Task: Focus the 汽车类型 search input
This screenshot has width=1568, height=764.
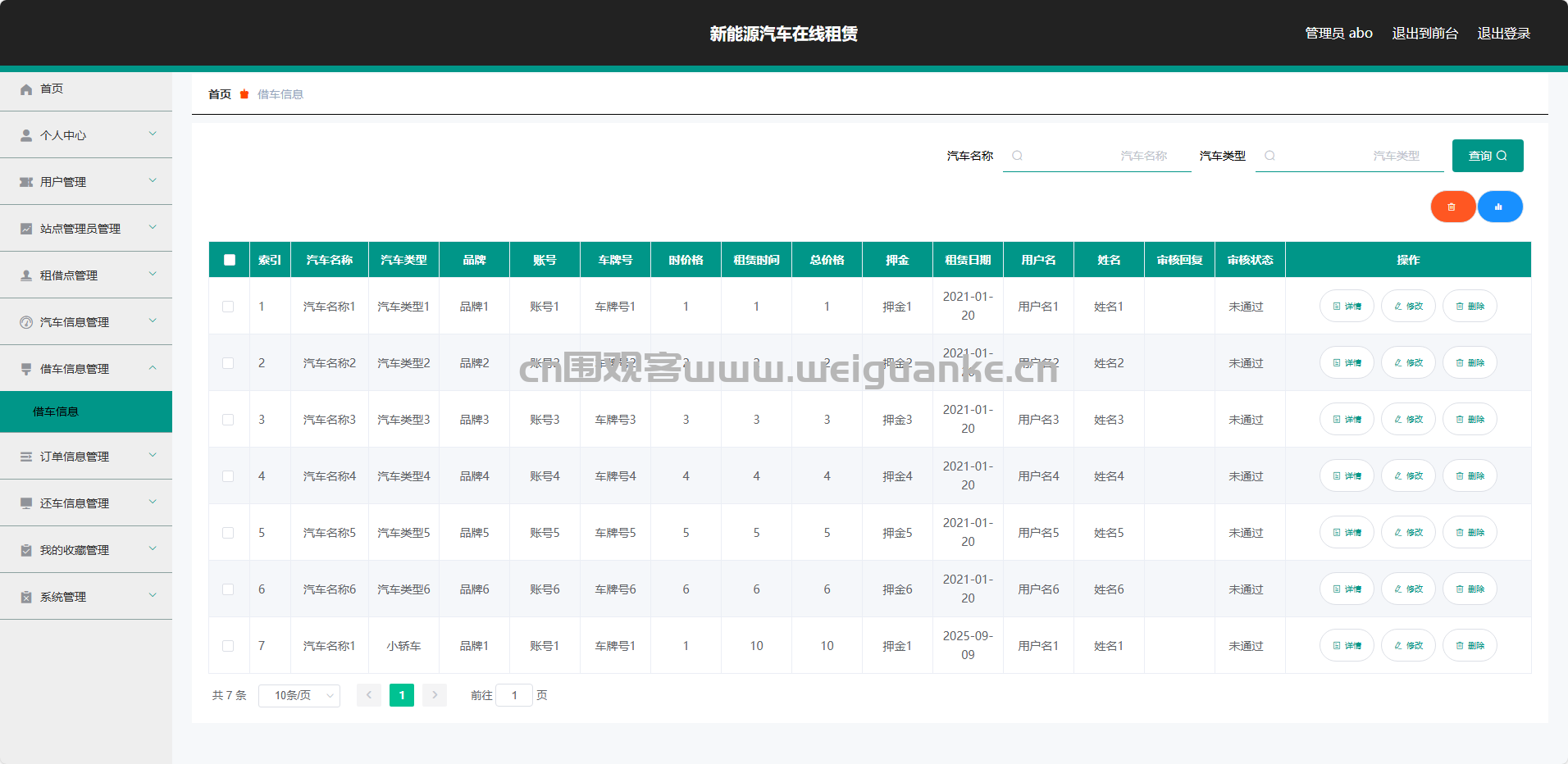Action: tap(1350, 156)
